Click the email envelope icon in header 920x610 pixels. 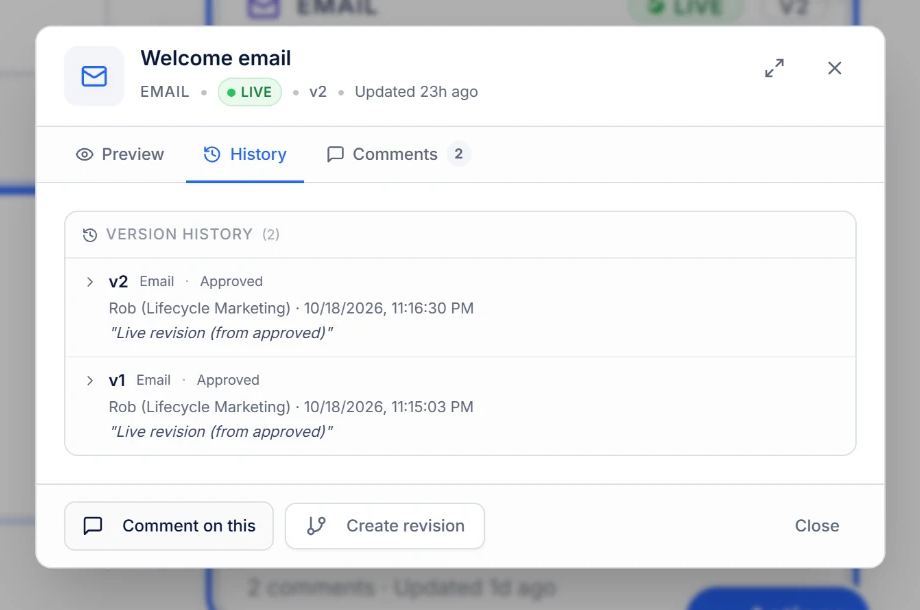94,76
